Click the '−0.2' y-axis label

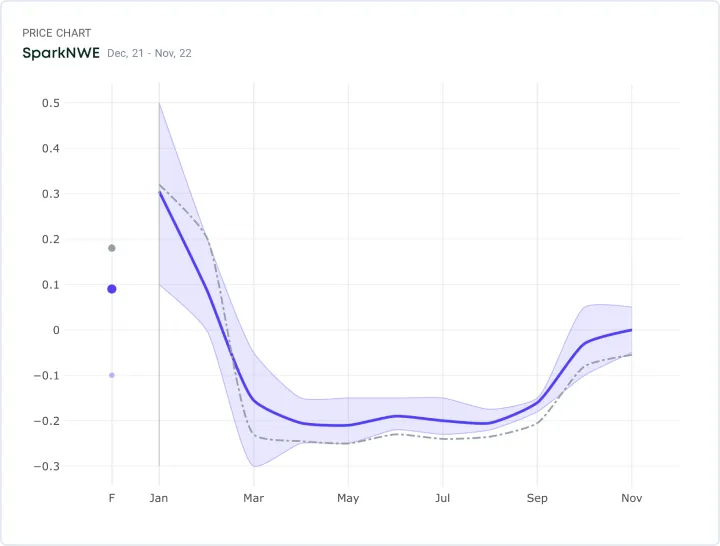click(x=47, y=421)
